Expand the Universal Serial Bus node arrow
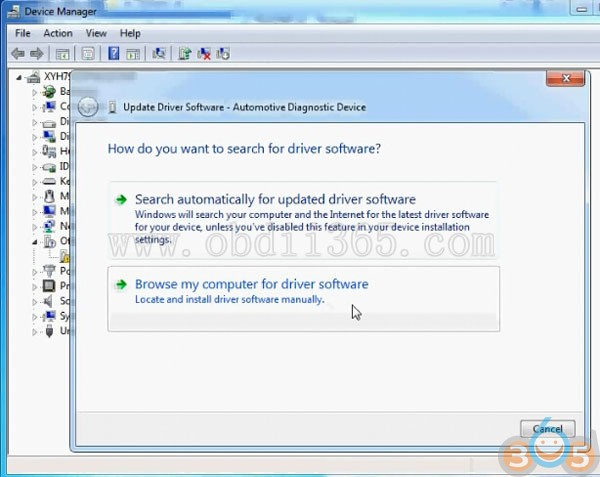This screenshot has height=477, width=600. pyautogui.click(x=34, y=332)
